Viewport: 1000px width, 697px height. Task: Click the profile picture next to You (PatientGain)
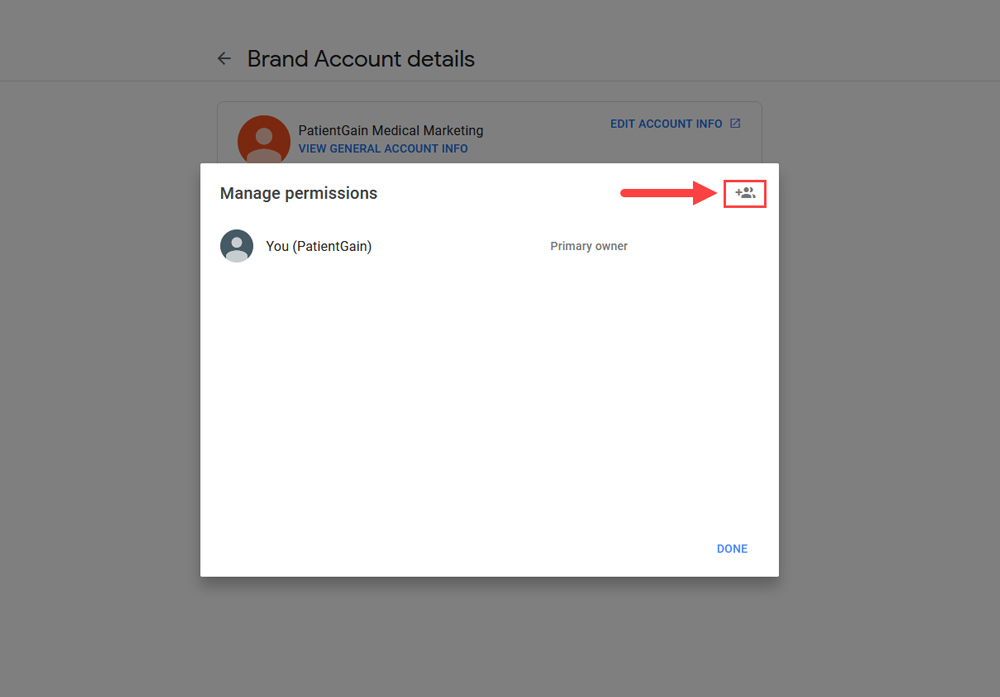(237, 246)
